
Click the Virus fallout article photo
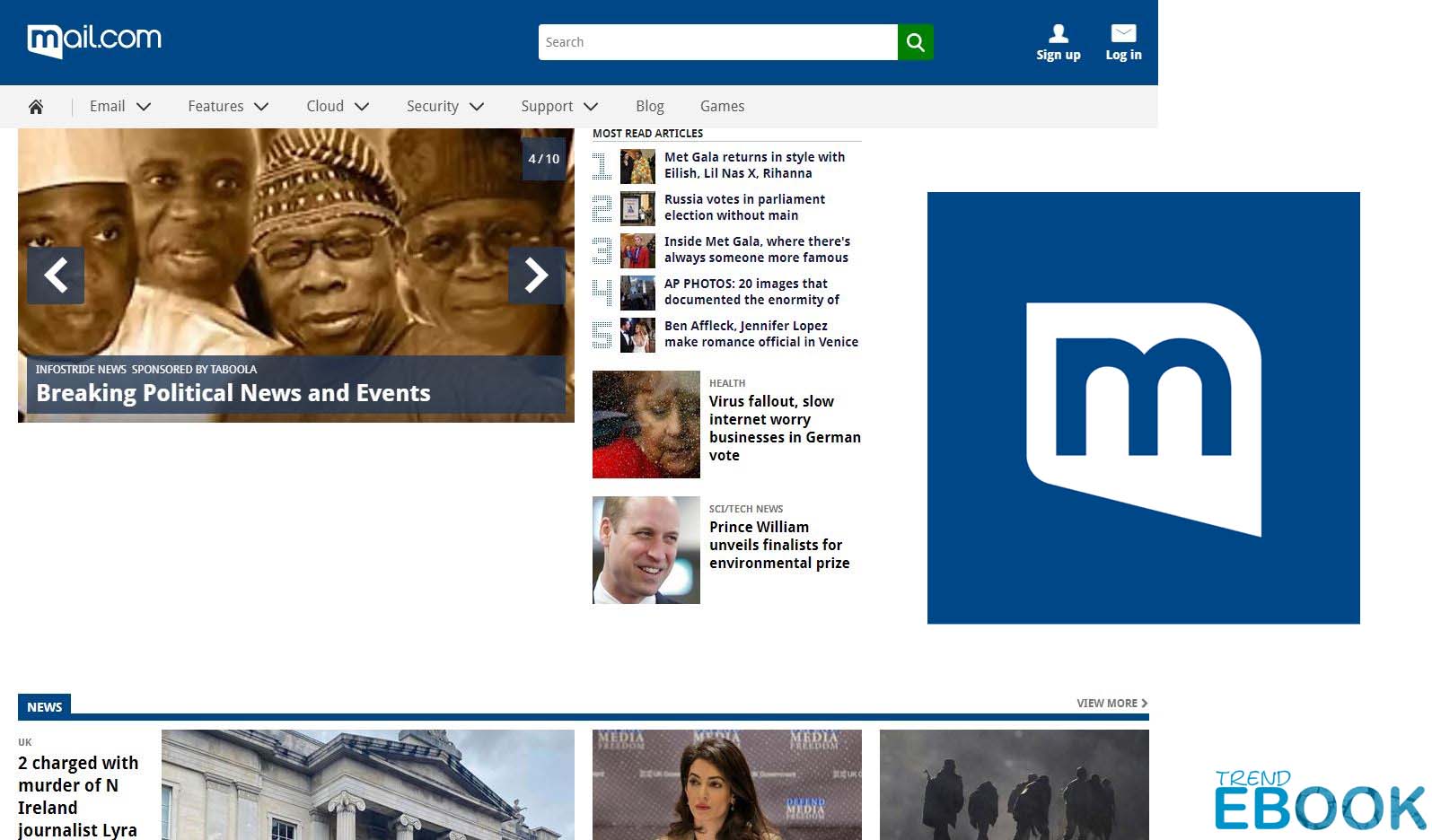coord(646,424)
